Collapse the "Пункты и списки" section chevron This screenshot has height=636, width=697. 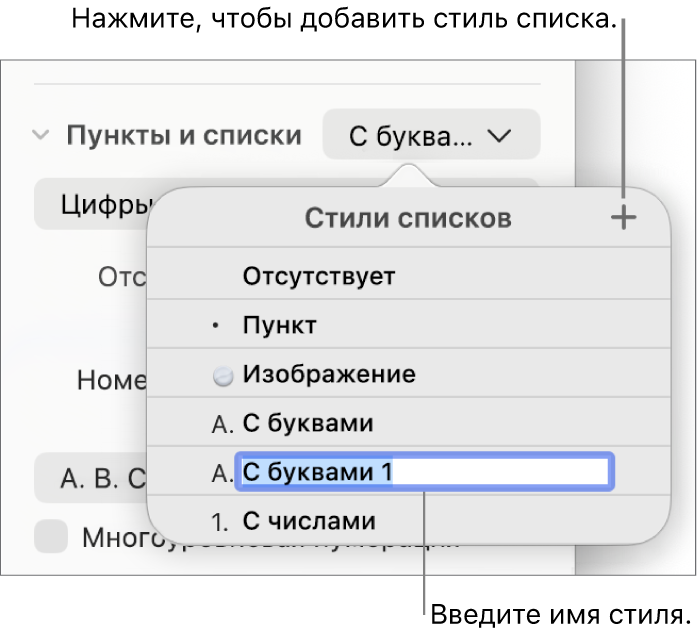click(x=41, y=134)
